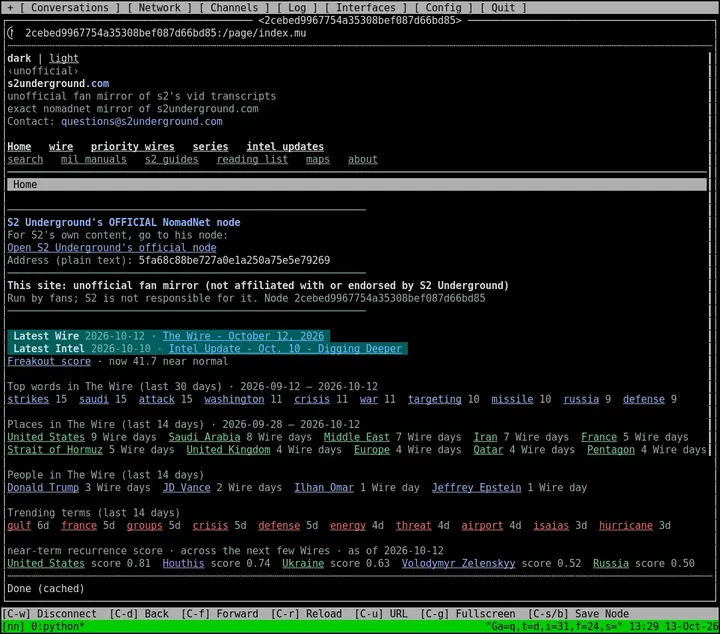
Task: Click the trending term 'energy'
Action: [x=348, y=526]
